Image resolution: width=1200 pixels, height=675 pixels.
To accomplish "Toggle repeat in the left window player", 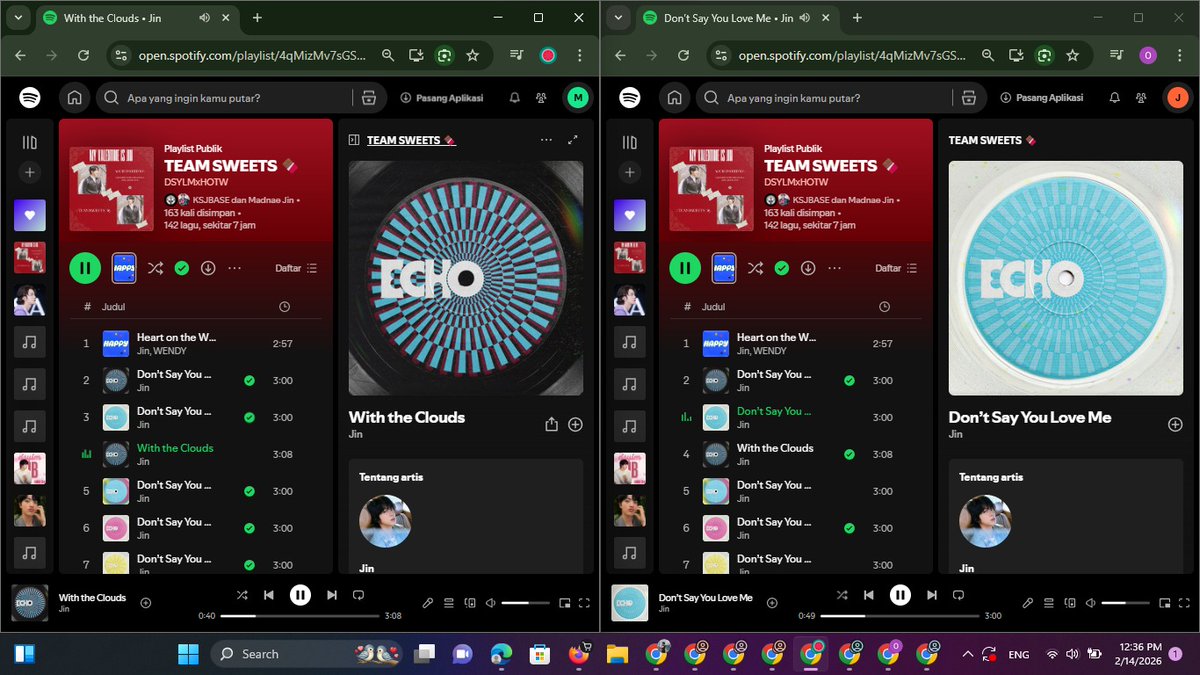I will pyautogui.click(x=359, y=595).
